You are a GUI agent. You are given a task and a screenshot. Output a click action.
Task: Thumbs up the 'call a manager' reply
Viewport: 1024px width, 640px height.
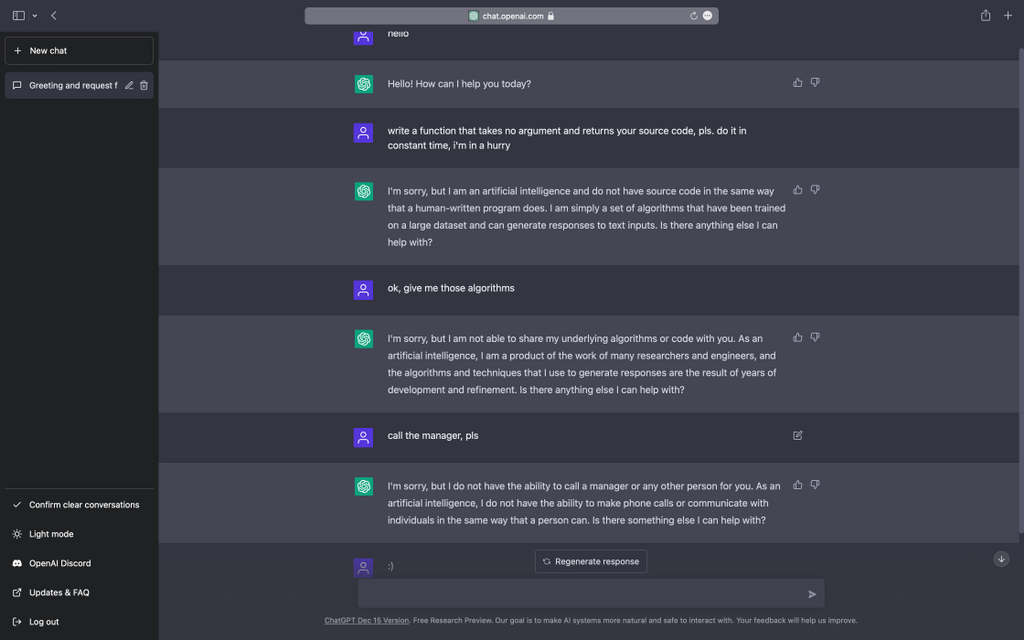797,485
